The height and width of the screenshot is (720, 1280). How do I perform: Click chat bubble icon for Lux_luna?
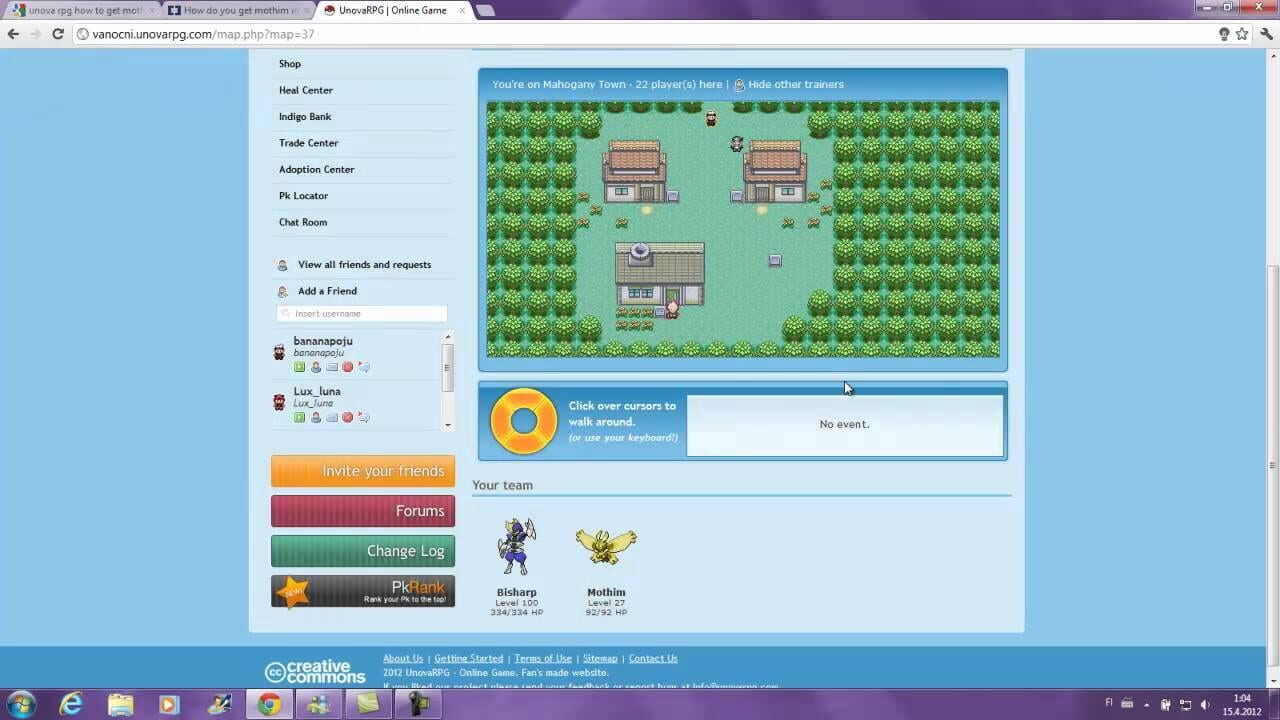click(364, 417)
